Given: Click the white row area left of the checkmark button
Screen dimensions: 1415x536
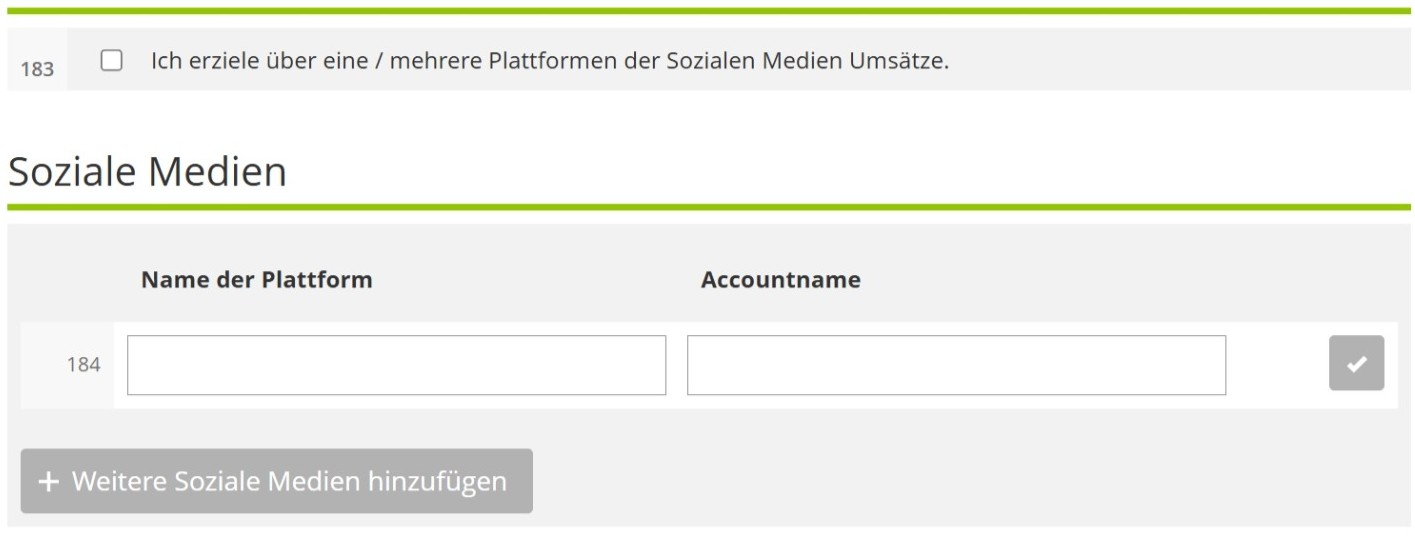Looking at the screenshot, I should 1277,365.
